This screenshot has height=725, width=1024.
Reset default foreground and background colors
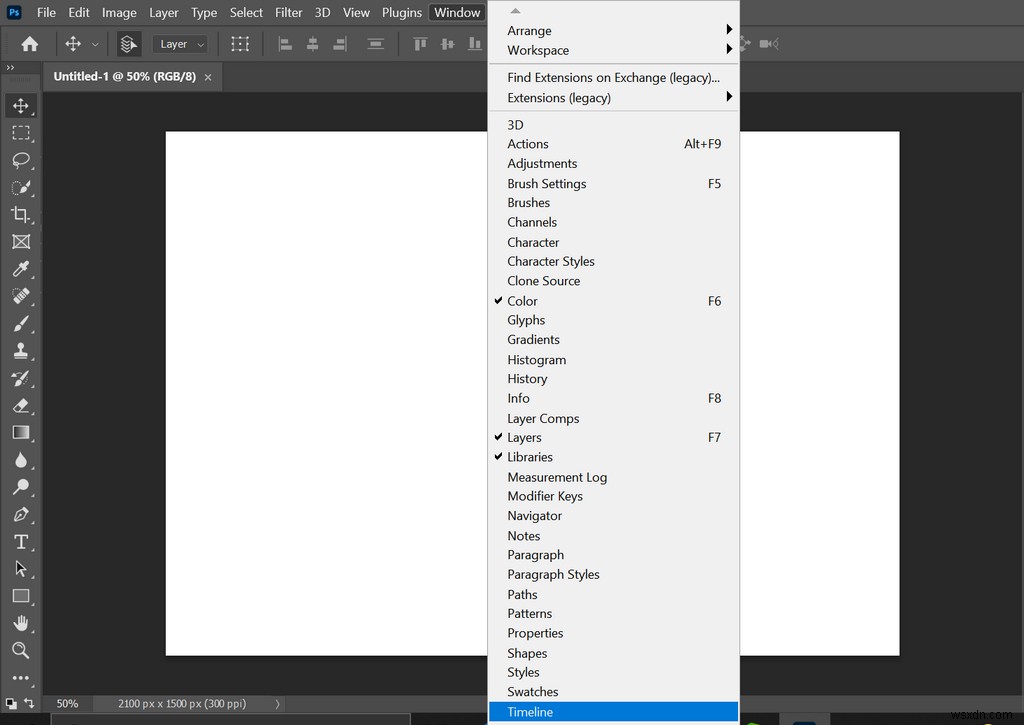coord(10,703)
